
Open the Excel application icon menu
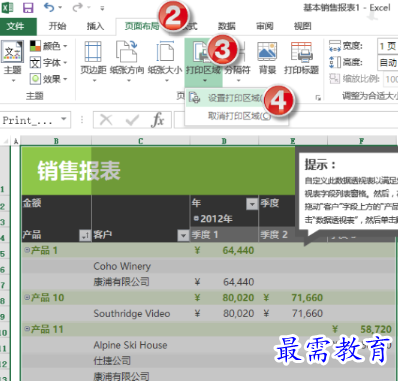point(8,8)
